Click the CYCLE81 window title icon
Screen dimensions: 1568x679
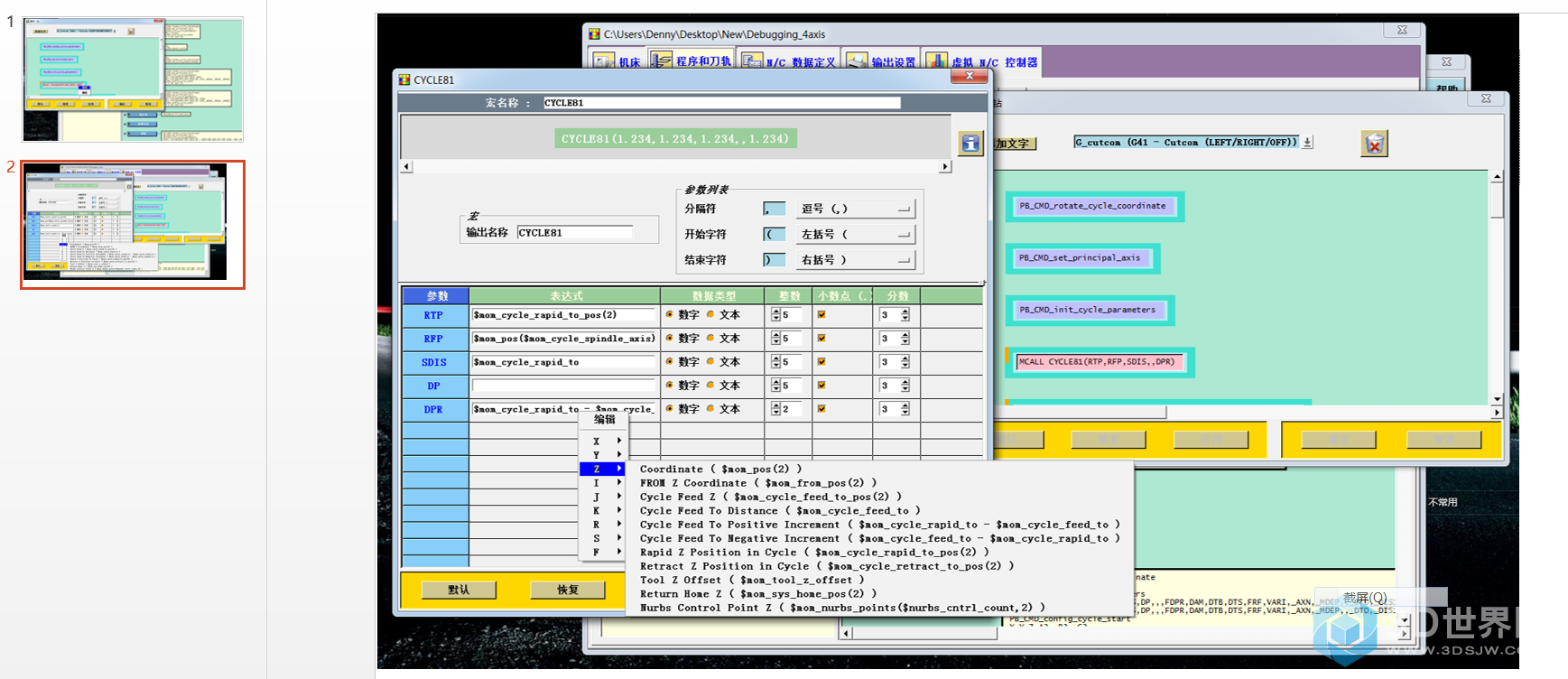click(x=404, y=79)
